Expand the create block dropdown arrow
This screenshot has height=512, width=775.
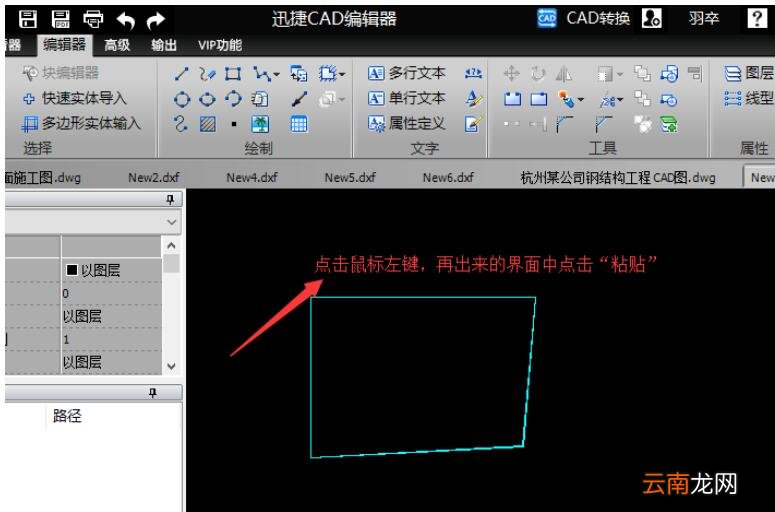coord(342,75)
